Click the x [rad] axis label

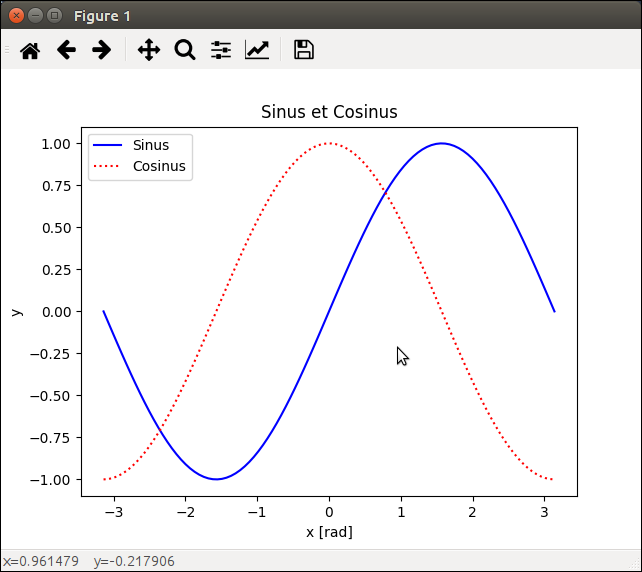point(329,532)
